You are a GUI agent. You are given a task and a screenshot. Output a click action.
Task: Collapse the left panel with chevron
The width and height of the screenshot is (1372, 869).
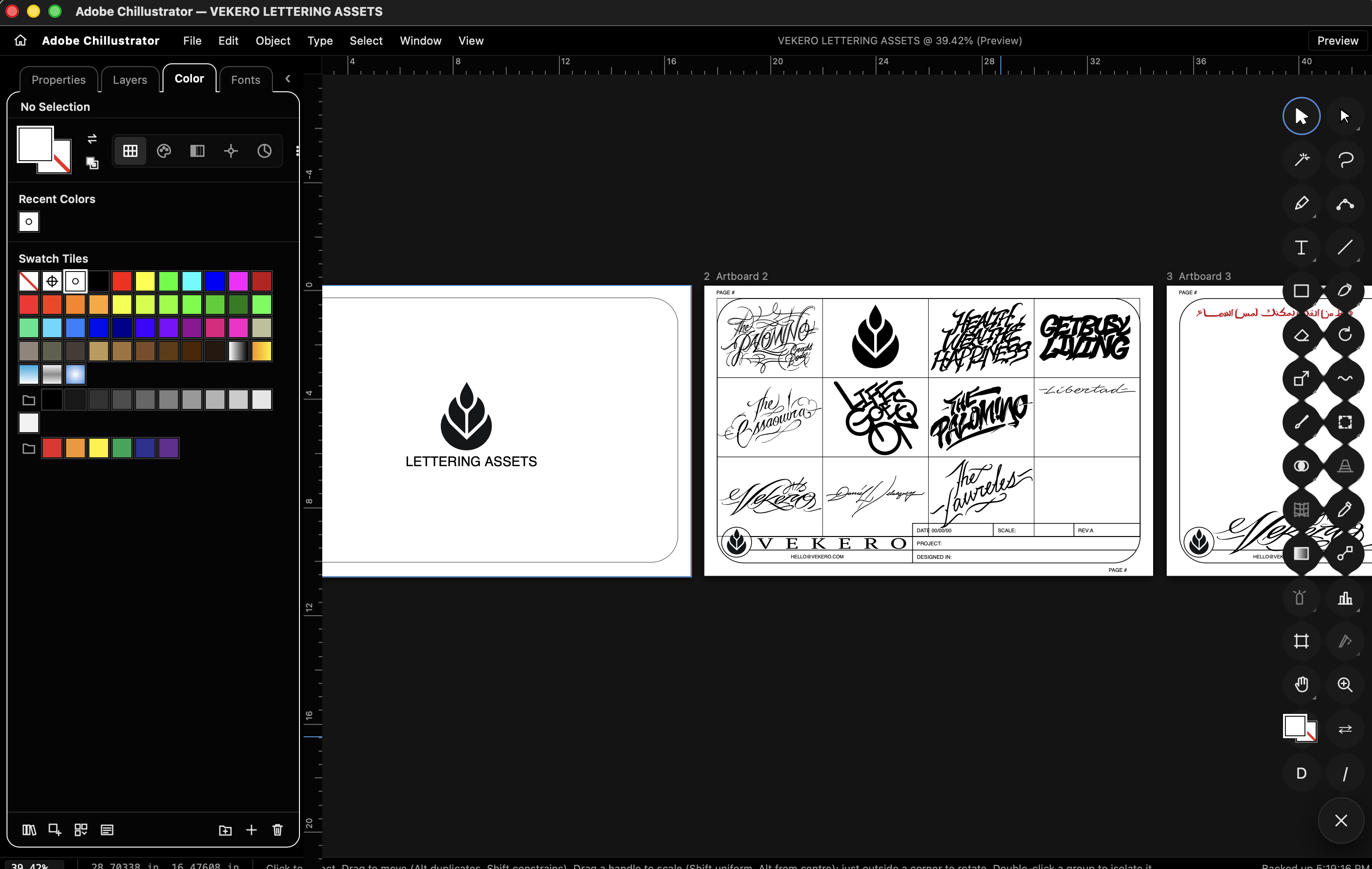pos(288,79)
